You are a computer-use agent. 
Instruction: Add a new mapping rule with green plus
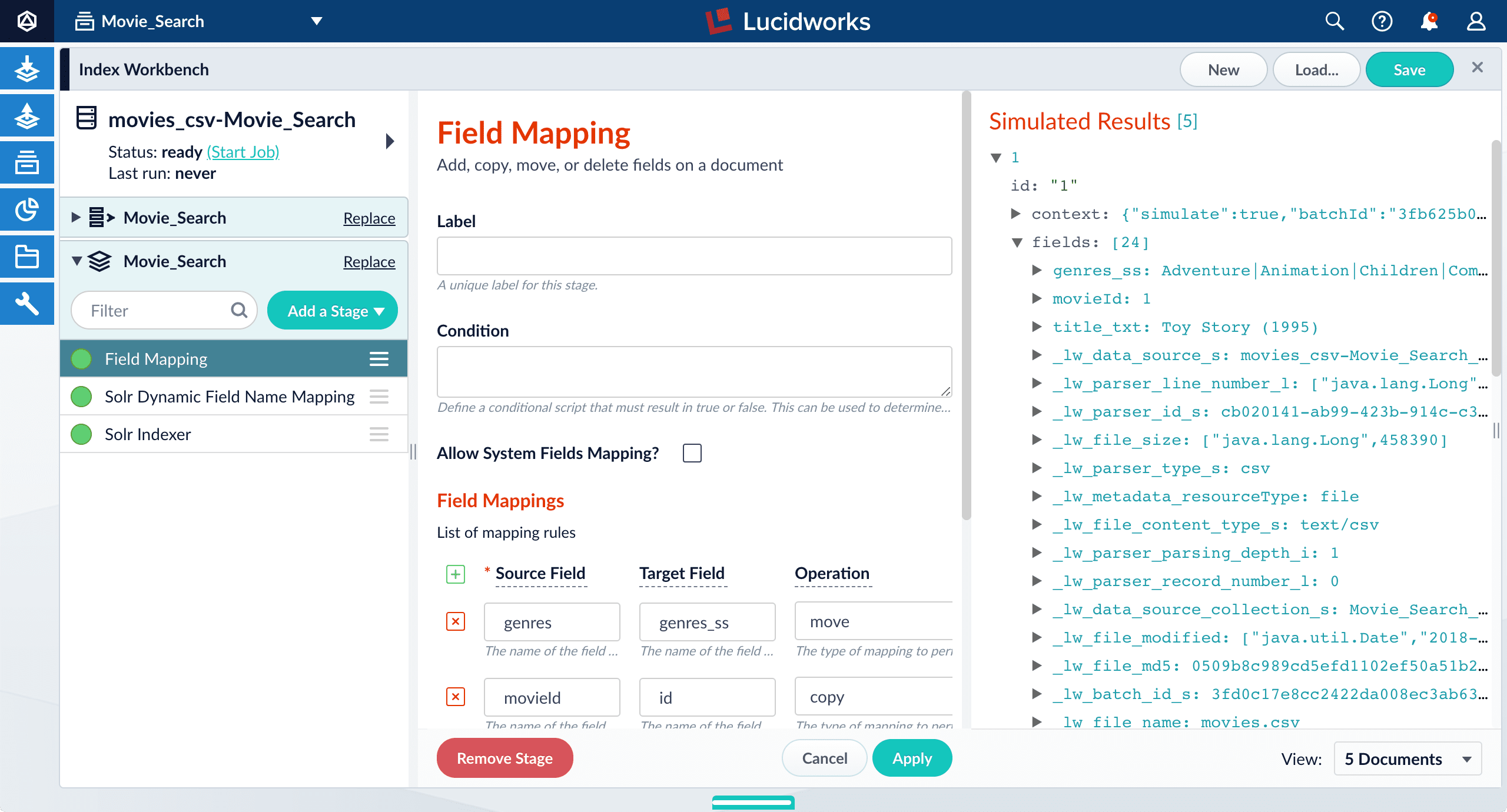click(x=456, y=574)
